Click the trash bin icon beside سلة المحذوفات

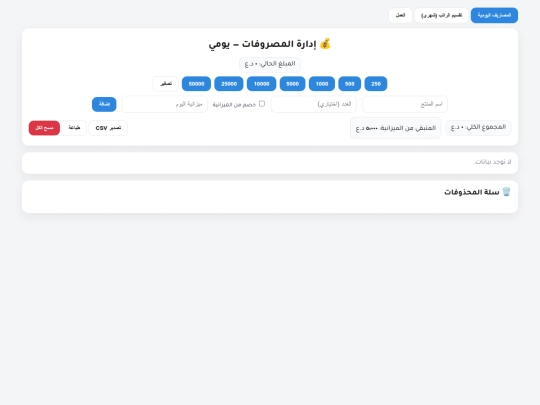[506, 191]
